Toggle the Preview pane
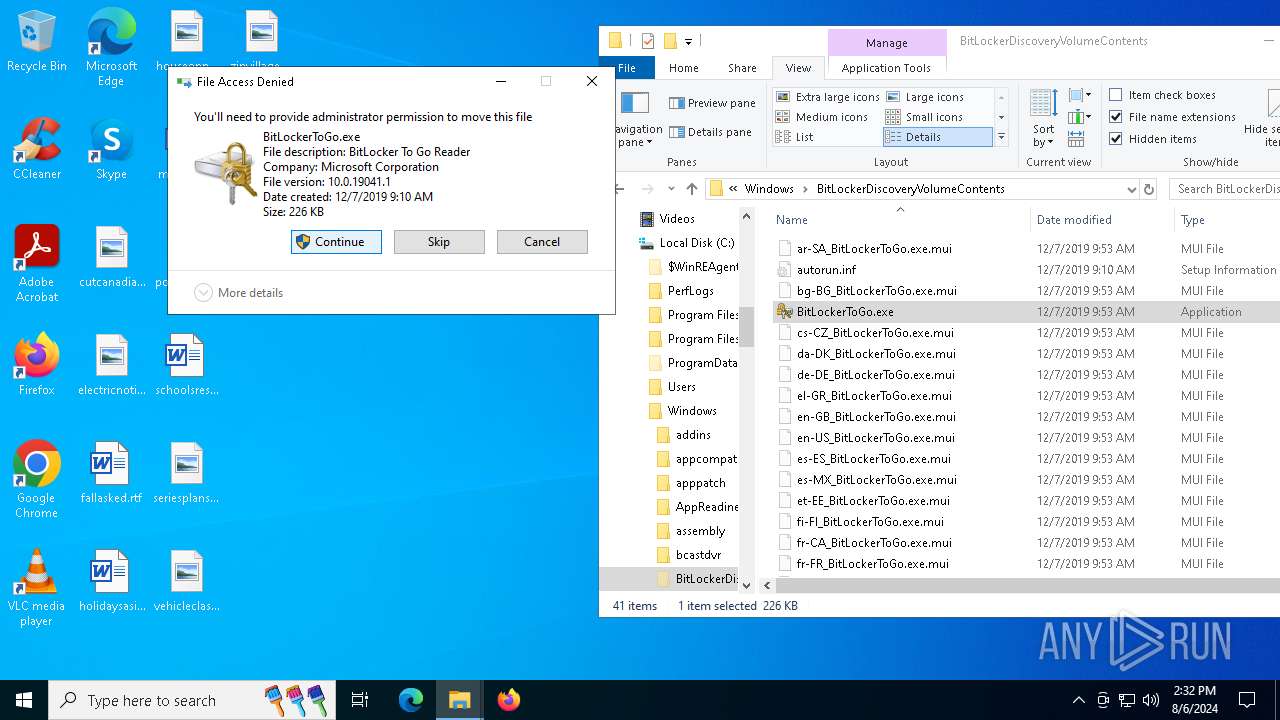Image resolution: width=1280 pixels, height=720 pixels. point(712,103)
